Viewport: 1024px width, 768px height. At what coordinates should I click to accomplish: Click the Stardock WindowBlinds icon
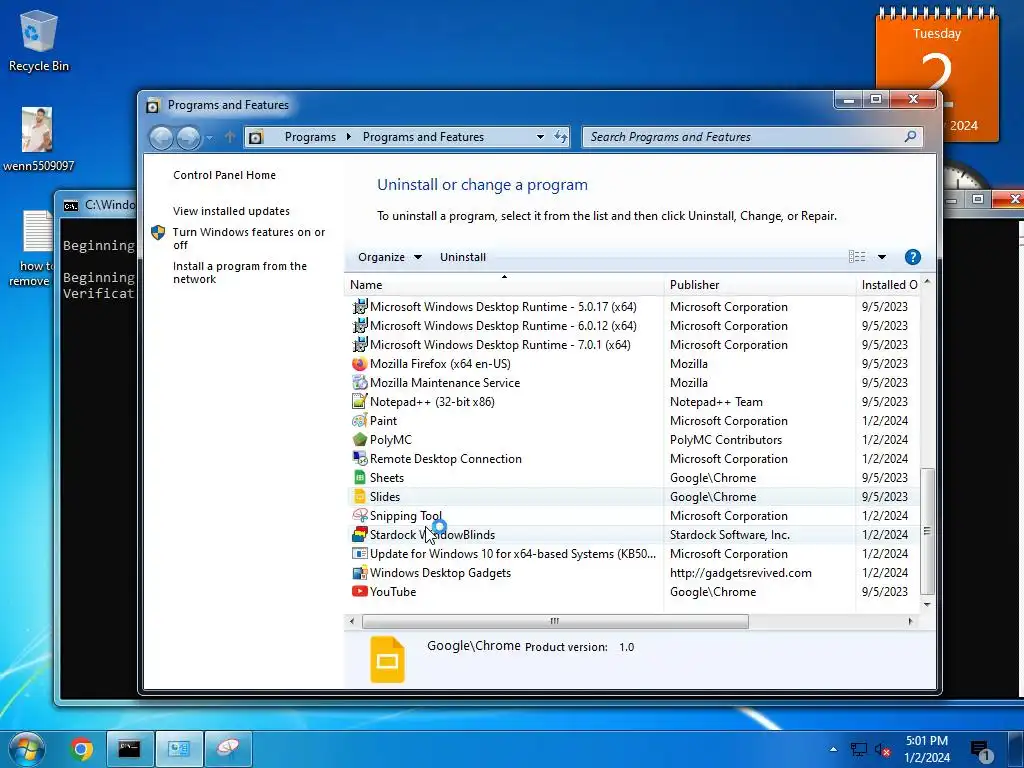point(359,534)
